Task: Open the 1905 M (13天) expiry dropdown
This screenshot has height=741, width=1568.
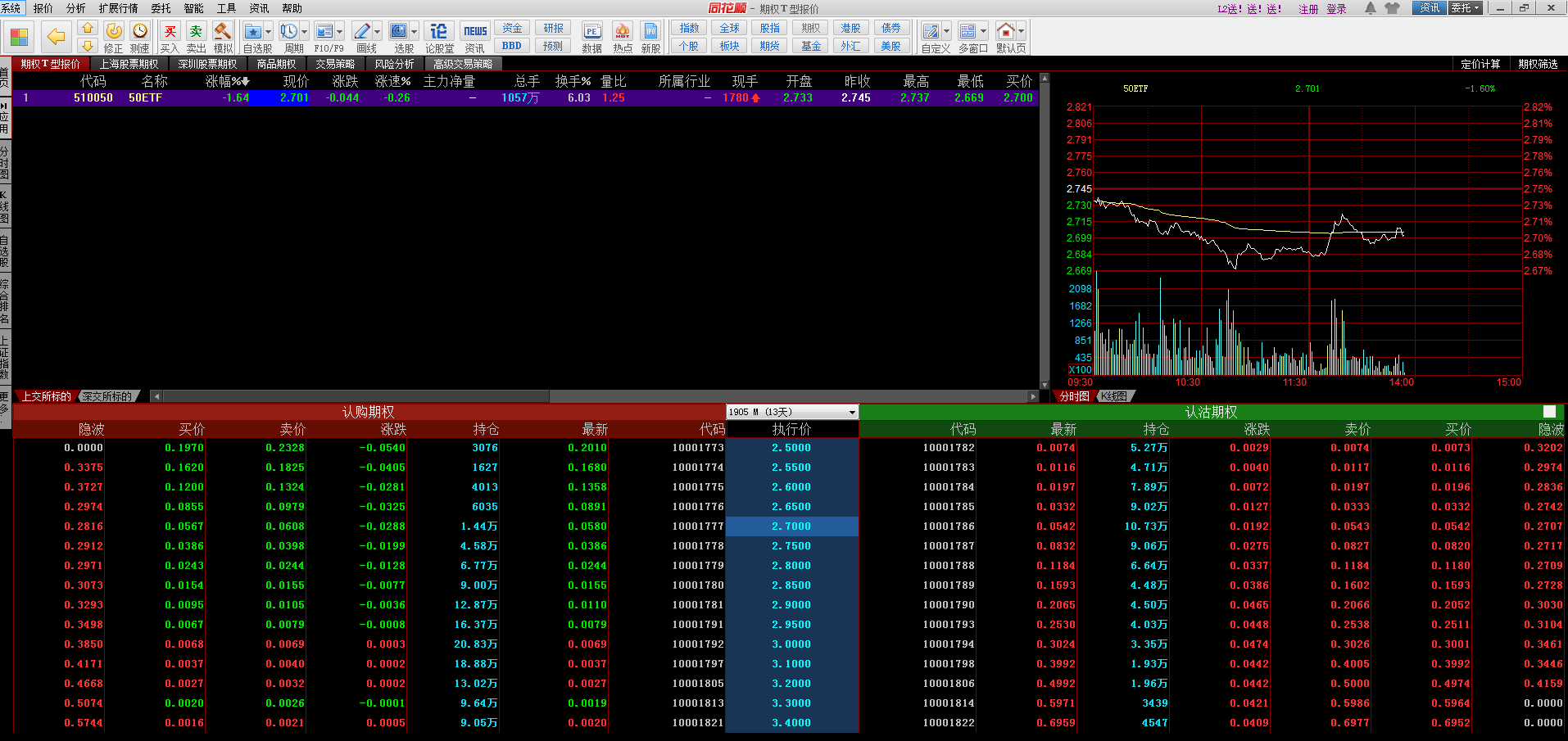Action: tap(792, 412)
